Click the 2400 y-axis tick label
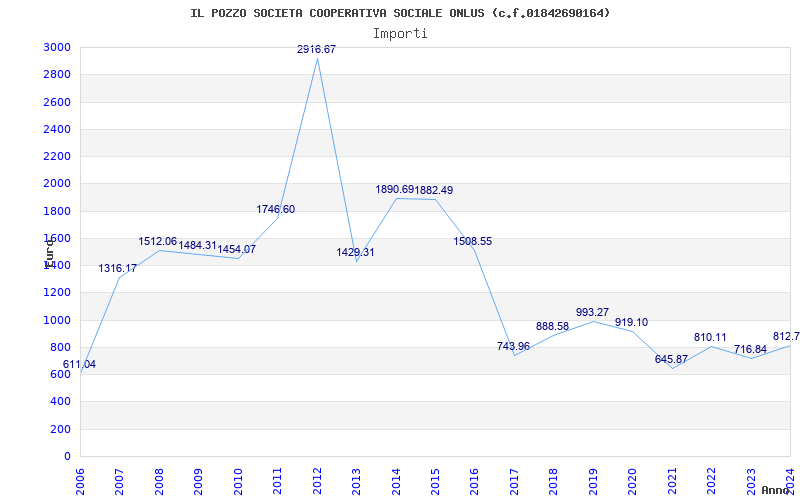The height and width of the screenshot is (500, 800). [57, 129]
